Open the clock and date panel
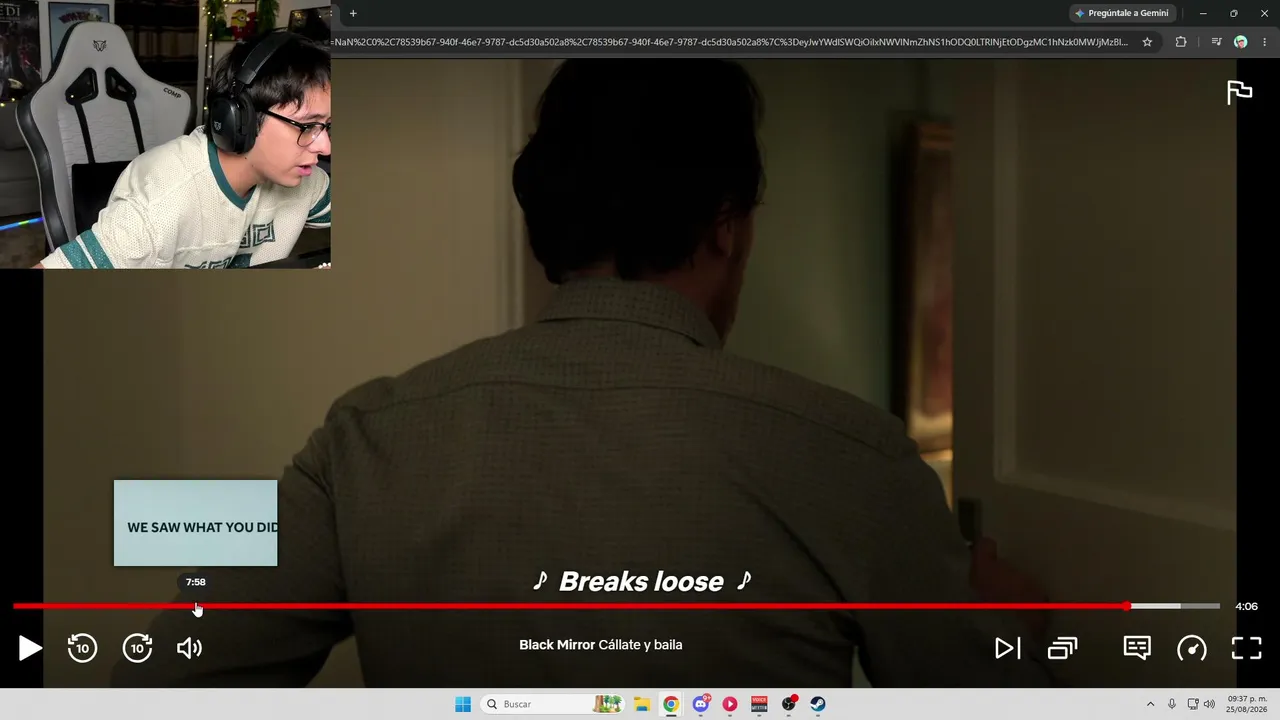Image resolution: width=1280 pixels, height=720 pixels. tap(1247, 704)
